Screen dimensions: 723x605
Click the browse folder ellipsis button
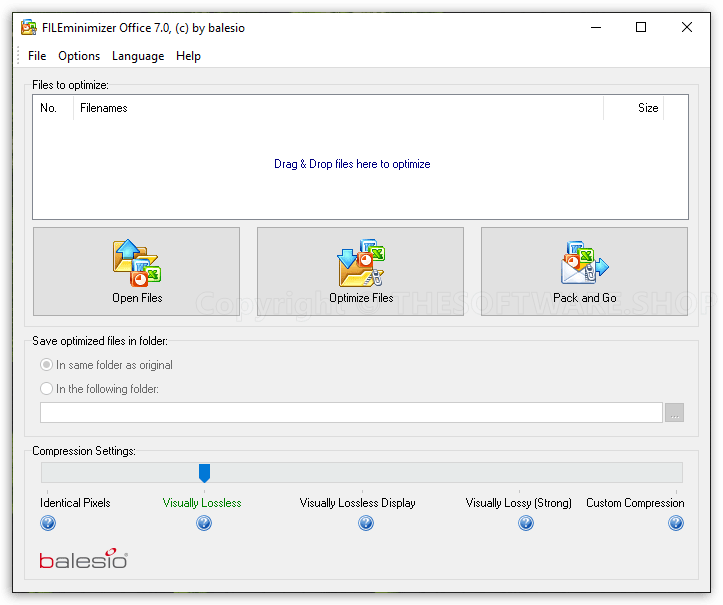pyautogui.click(x=675, y=412)
